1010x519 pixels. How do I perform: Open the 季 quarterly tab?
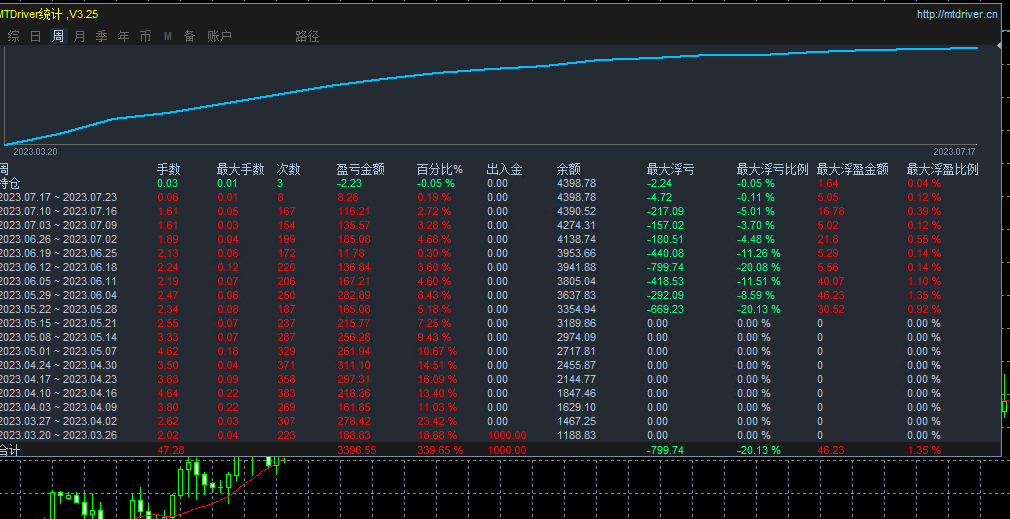pos(102,37)
